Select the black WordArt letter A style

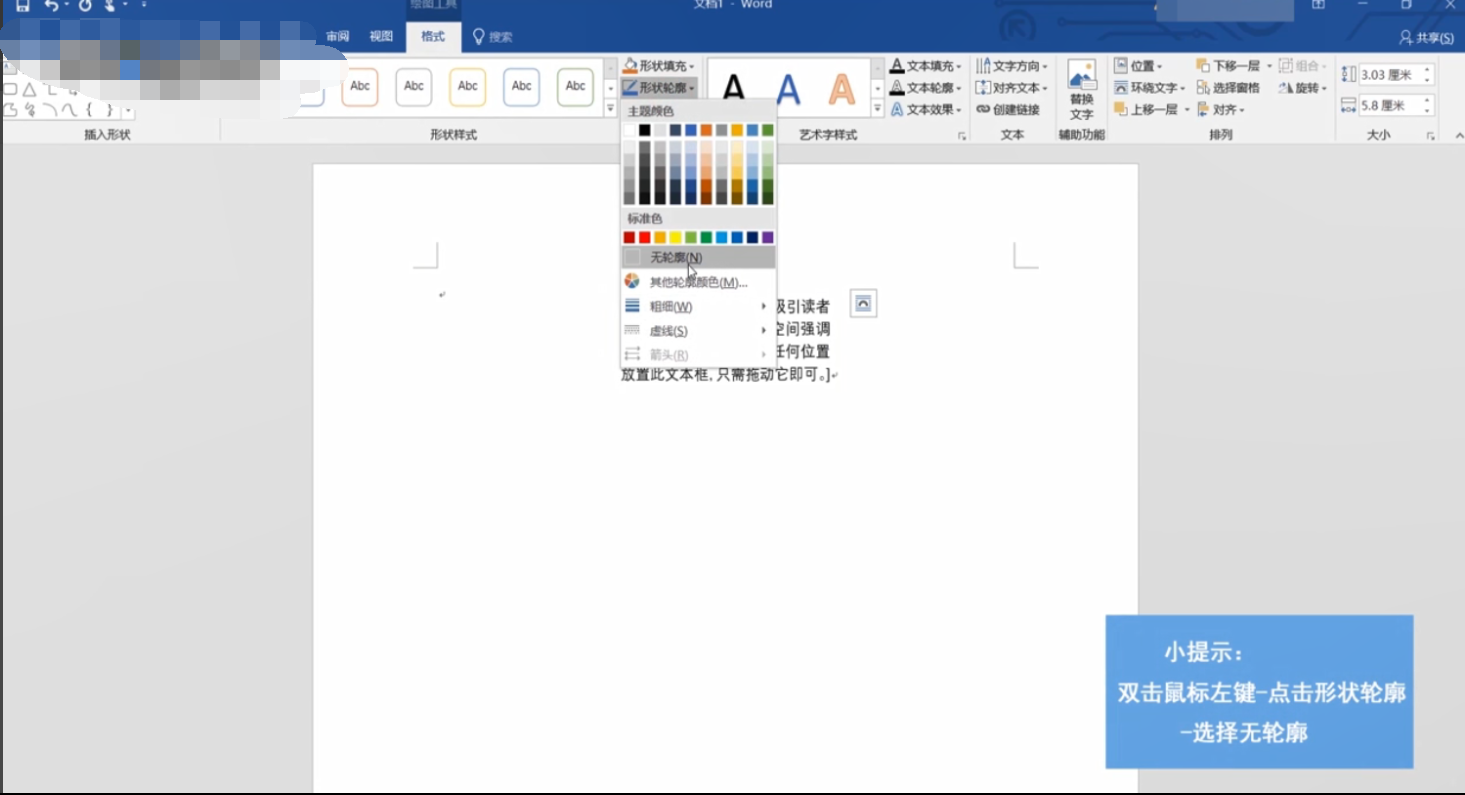[734, 89]
